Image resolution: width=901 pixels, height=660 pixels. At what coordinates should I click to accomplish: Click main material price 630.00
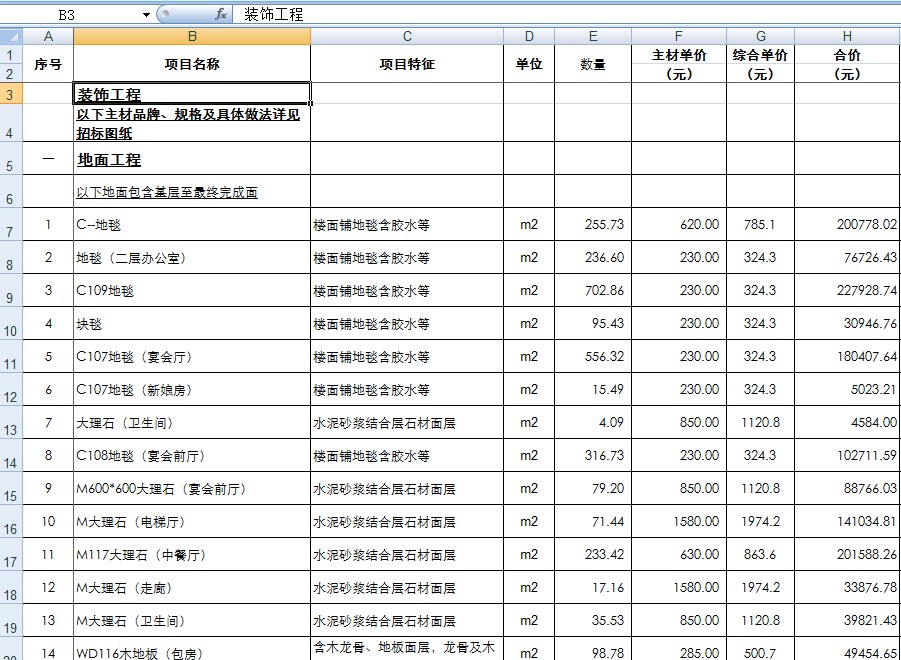pyautogui.click(x=679, y=554)
